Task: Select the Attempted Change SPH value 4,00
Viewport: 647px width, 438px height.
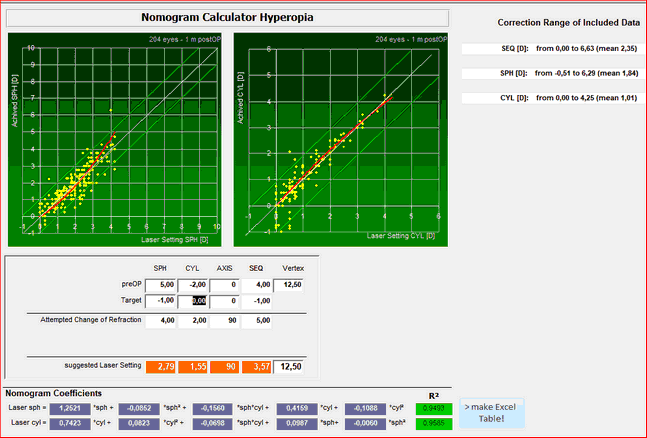Action: (x=160, y=321)
